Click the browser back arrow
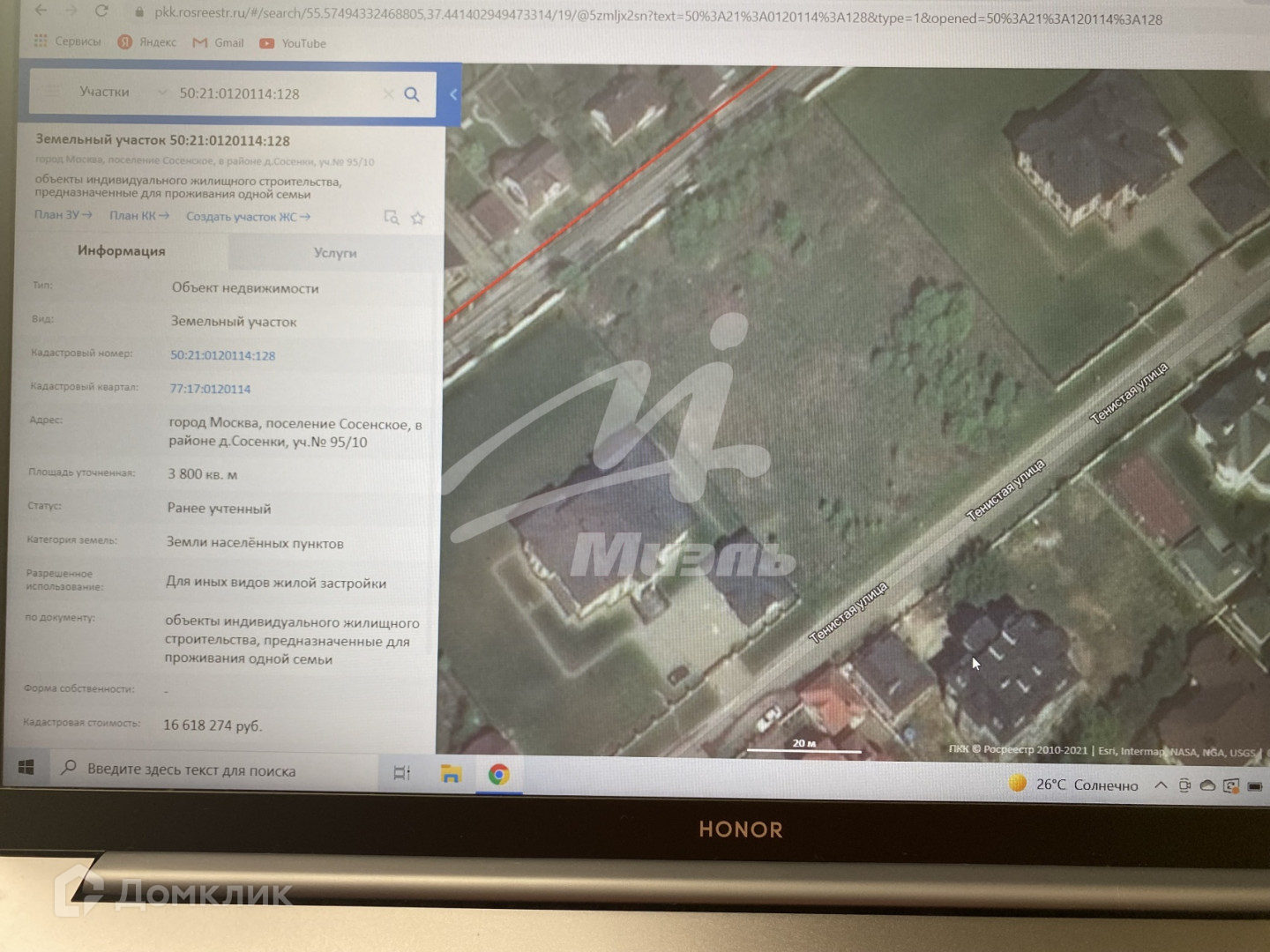The width and height of the screenshot is (1270, 952). pos(41,11)
